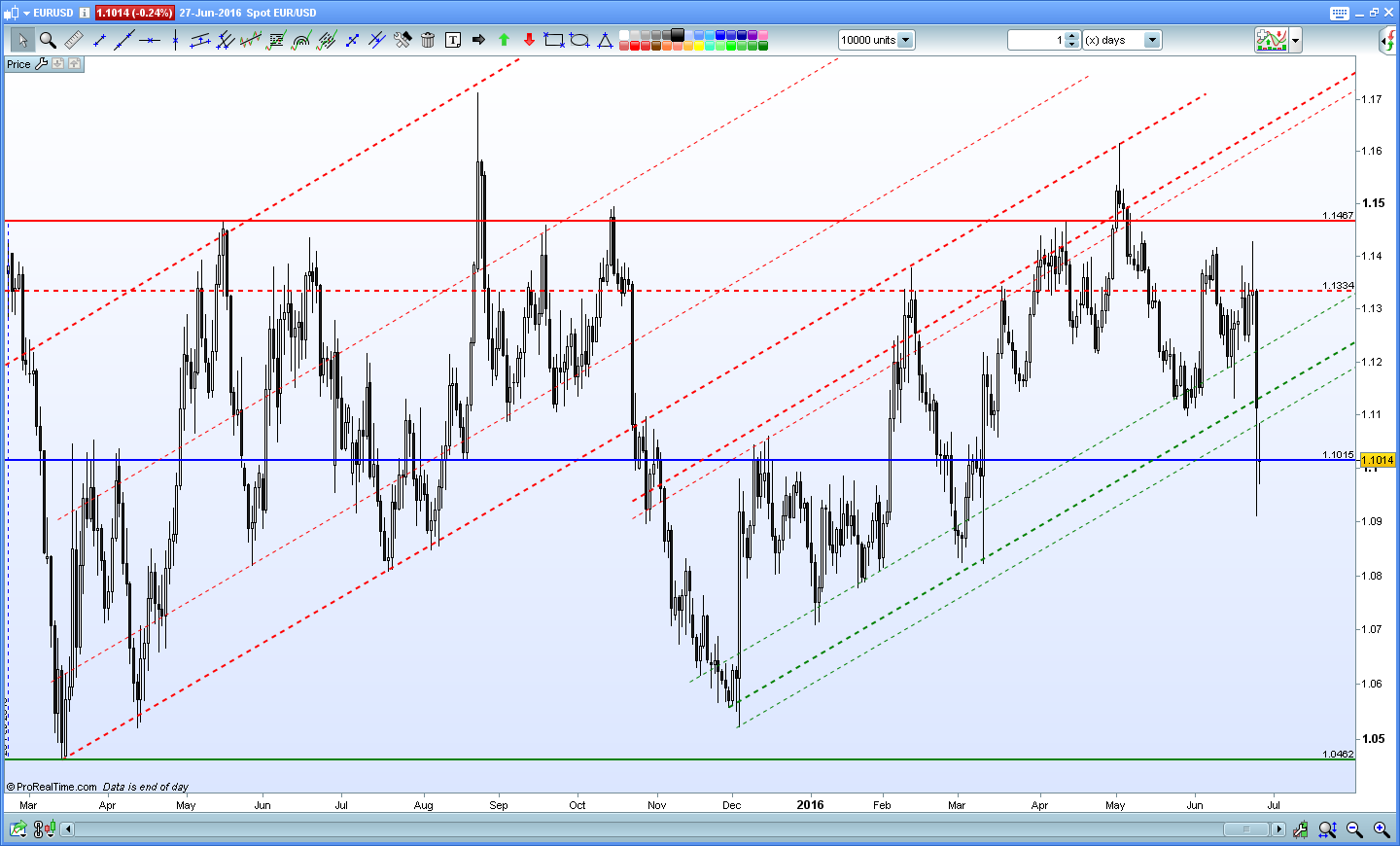Select the extended trend line tool
1400x846 pixels.
(x=123, y=40)
